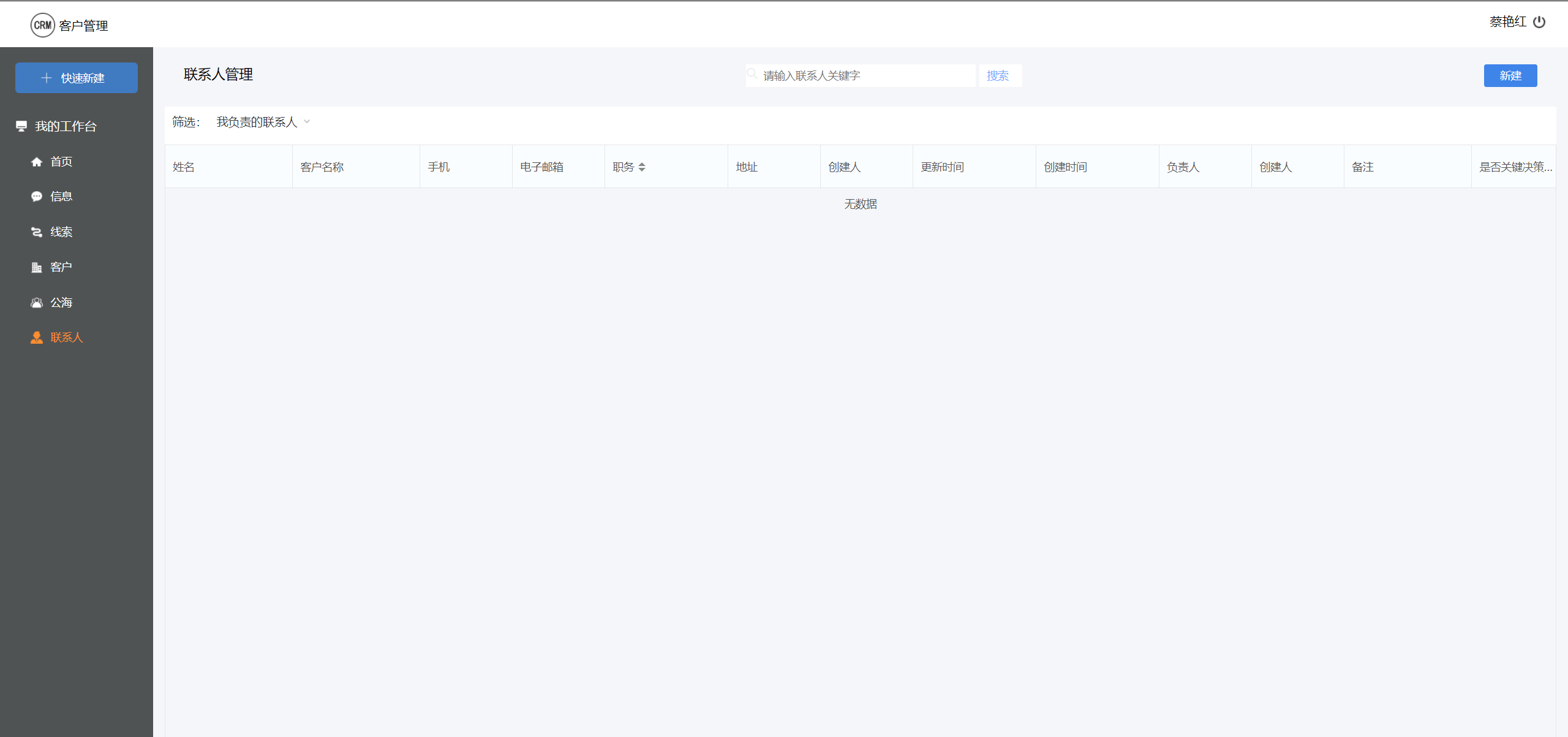The height and width of the screenshot is (737, 1568).
Task: Click the magnifier icon in search box
Action: point(752,74)
